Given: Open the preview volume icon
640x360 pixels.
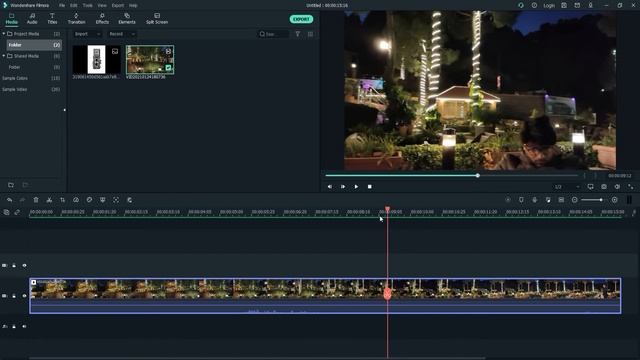Looking at the screenshot, I should coord(617,187).
